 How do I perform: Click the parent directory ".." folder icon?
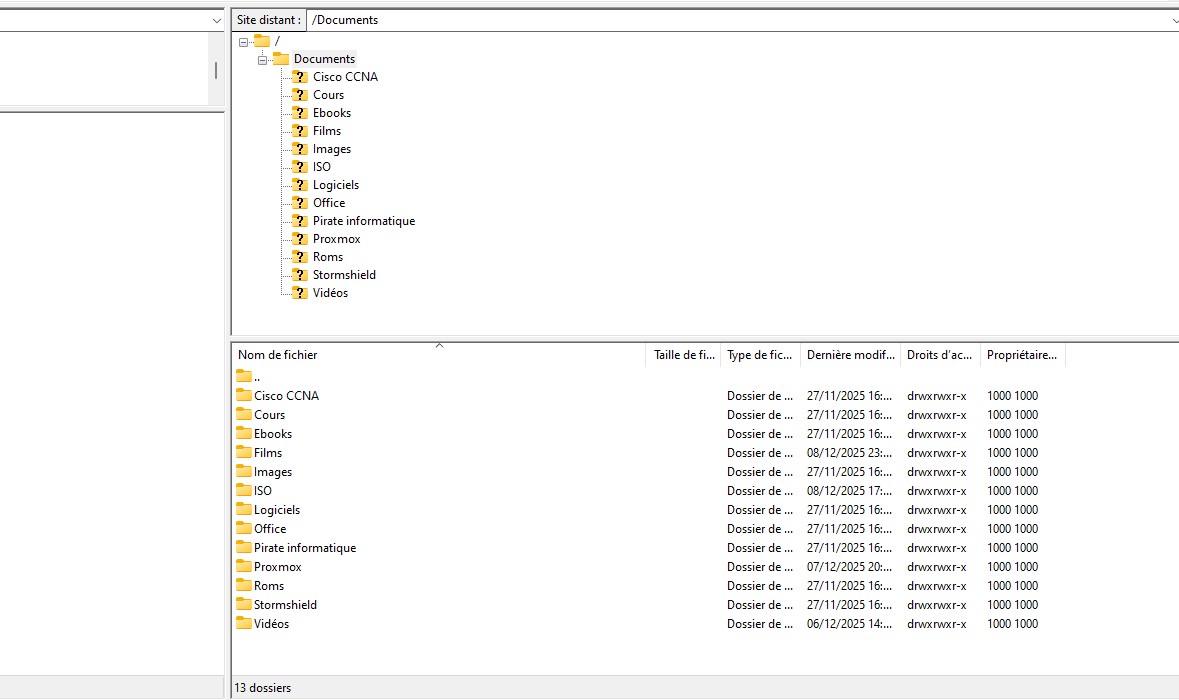[x=244, y=376]
